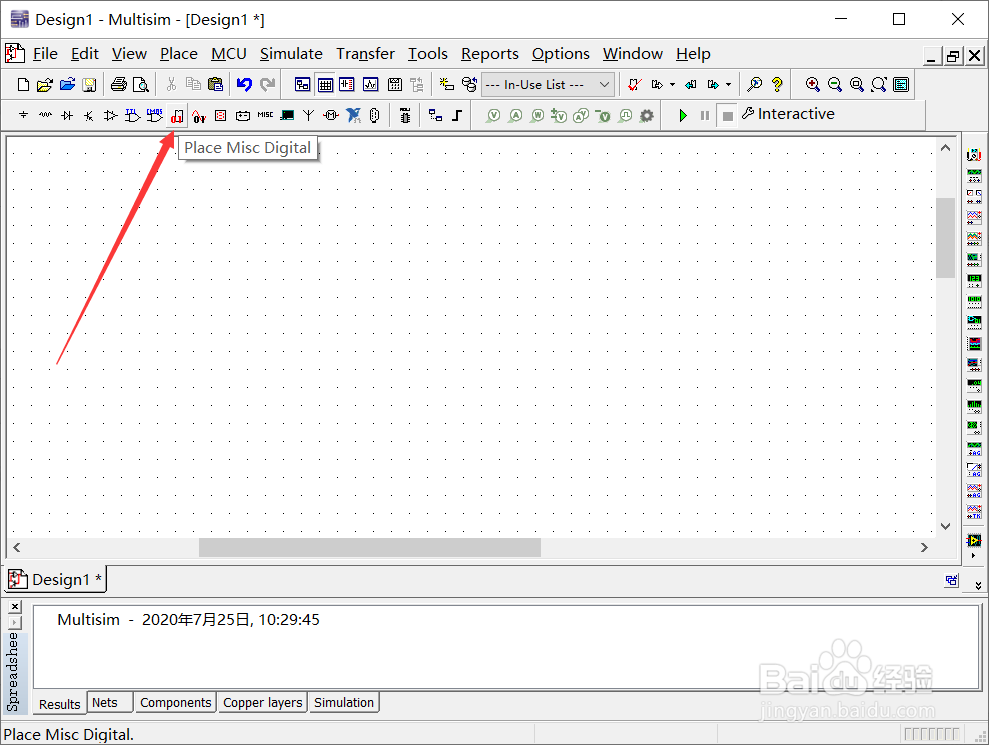Switch to the Simulation tab
Image resolution: width=989 pixels, height=745 pixels.
[344, 703]
